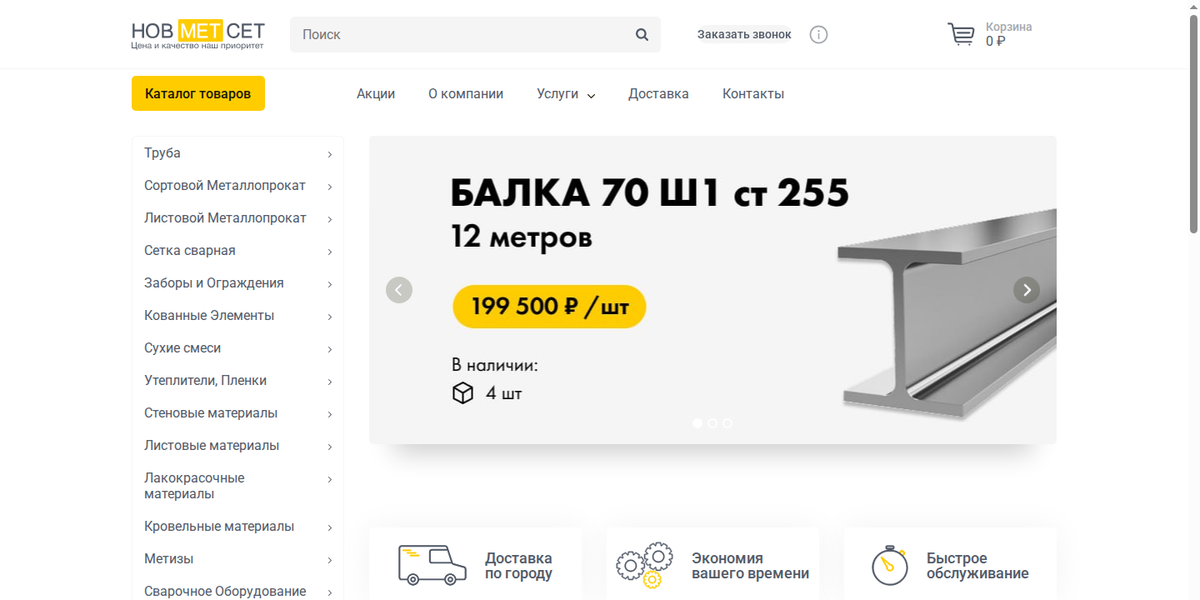Open Сухие смеси category link

tap(182, 348)
